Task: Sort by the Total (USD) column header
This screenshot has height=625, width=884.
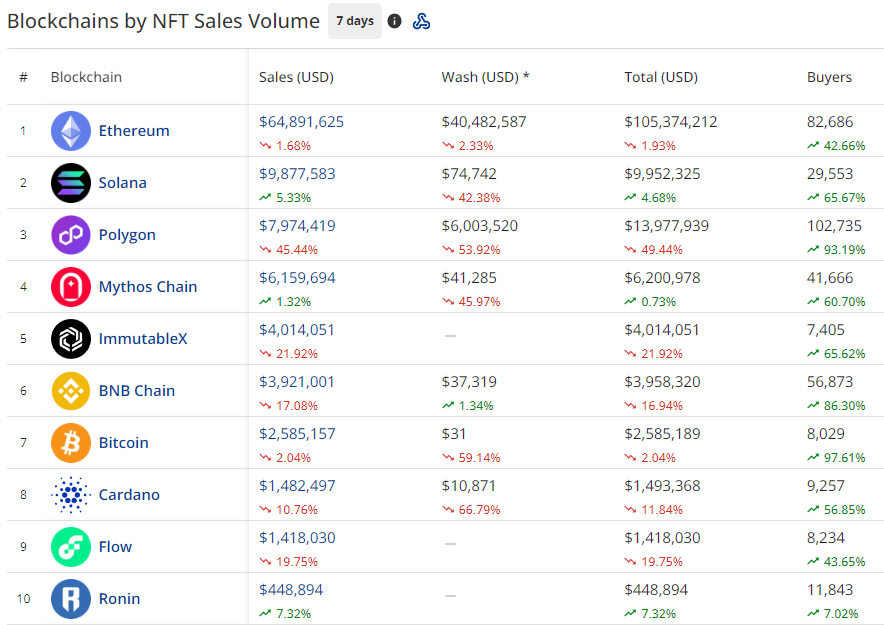Action: tap(661, 77)
